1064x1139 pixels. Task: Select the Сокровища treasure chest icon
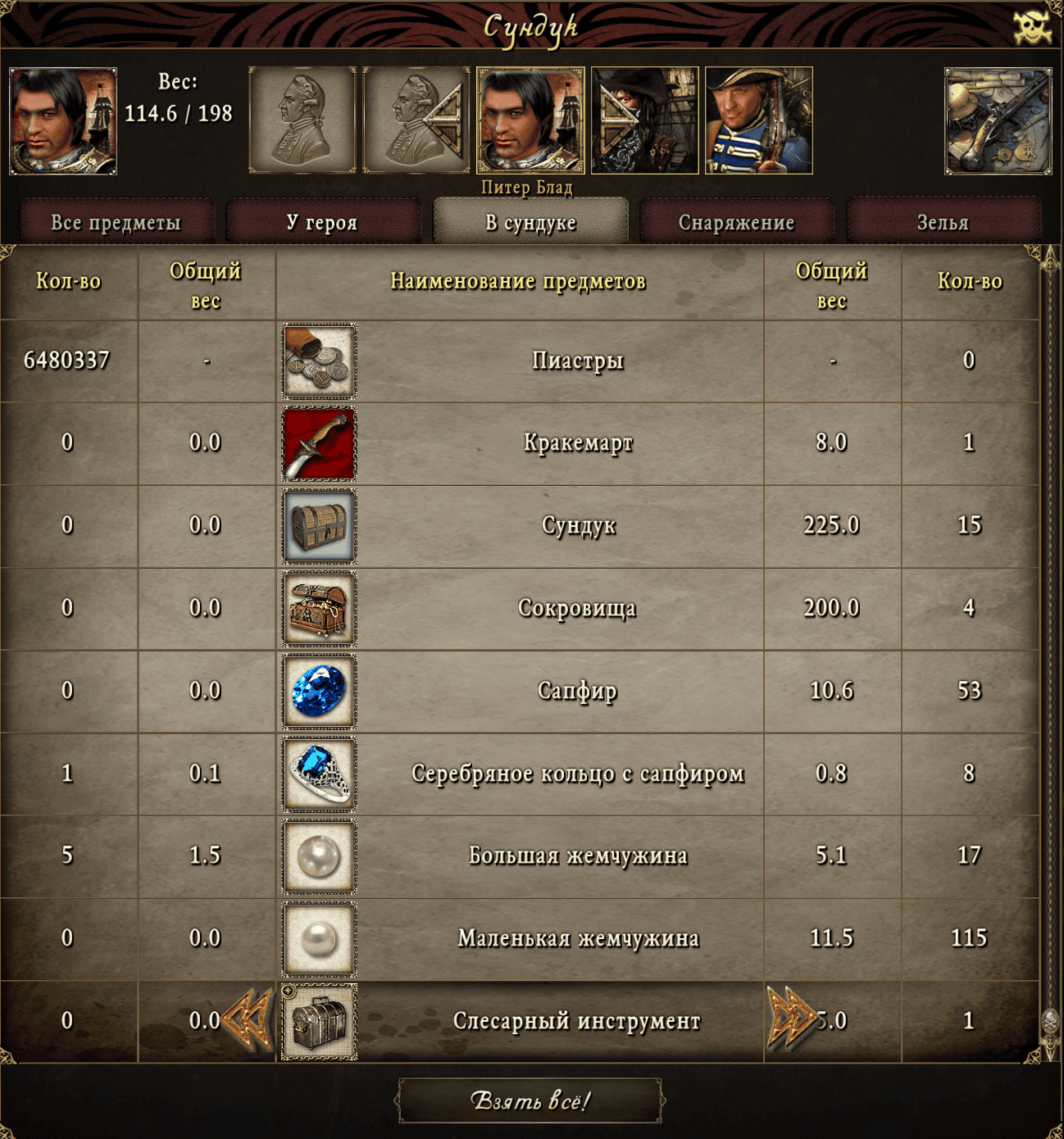(319, 608)
